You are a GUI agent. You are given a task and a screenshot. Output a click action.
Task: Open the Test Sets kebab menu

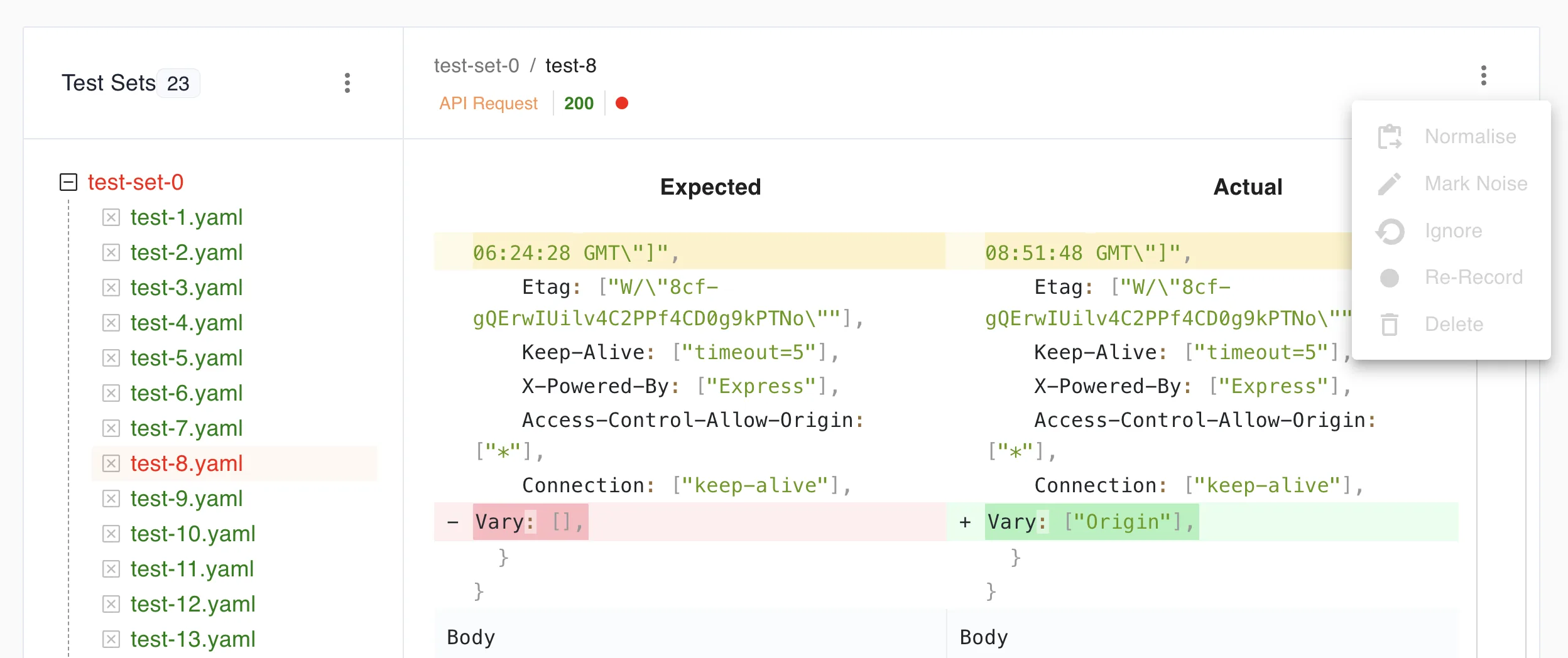[x=347, y=83]
